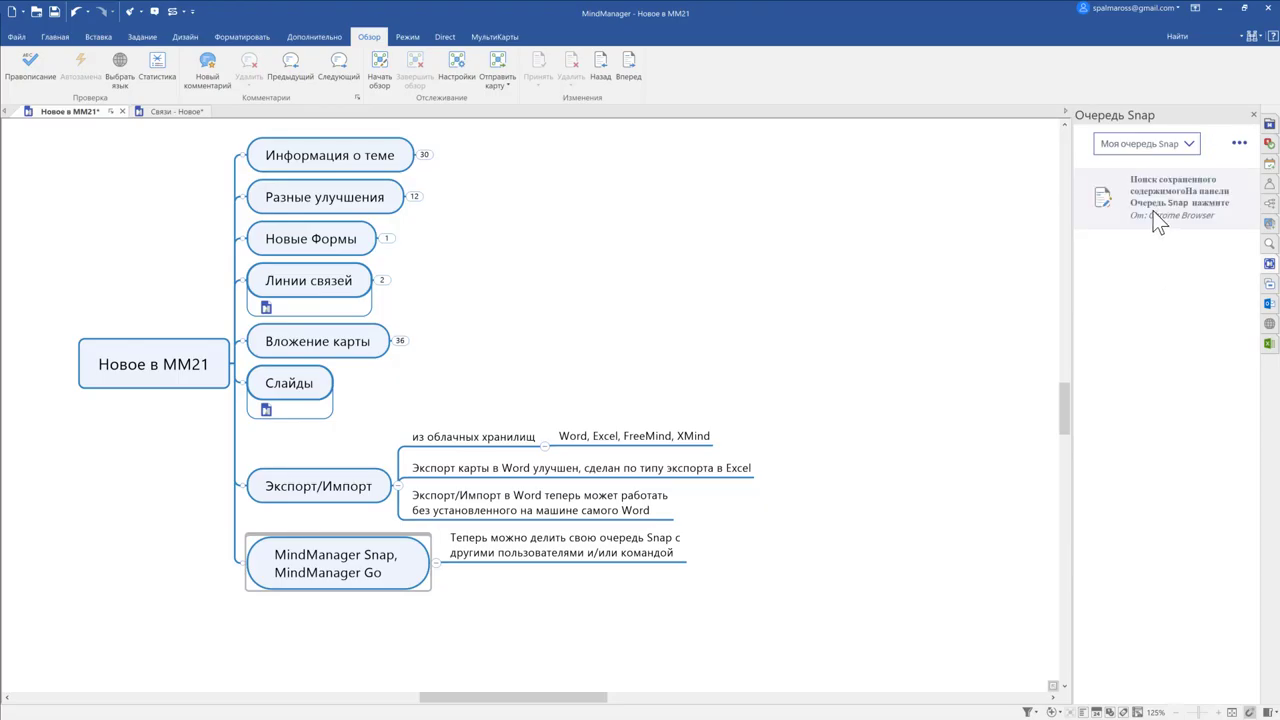The image size is (1280, 720).
Task: Run the Правописание spell check
Action: pyautogui.click(x=30, y=68)
